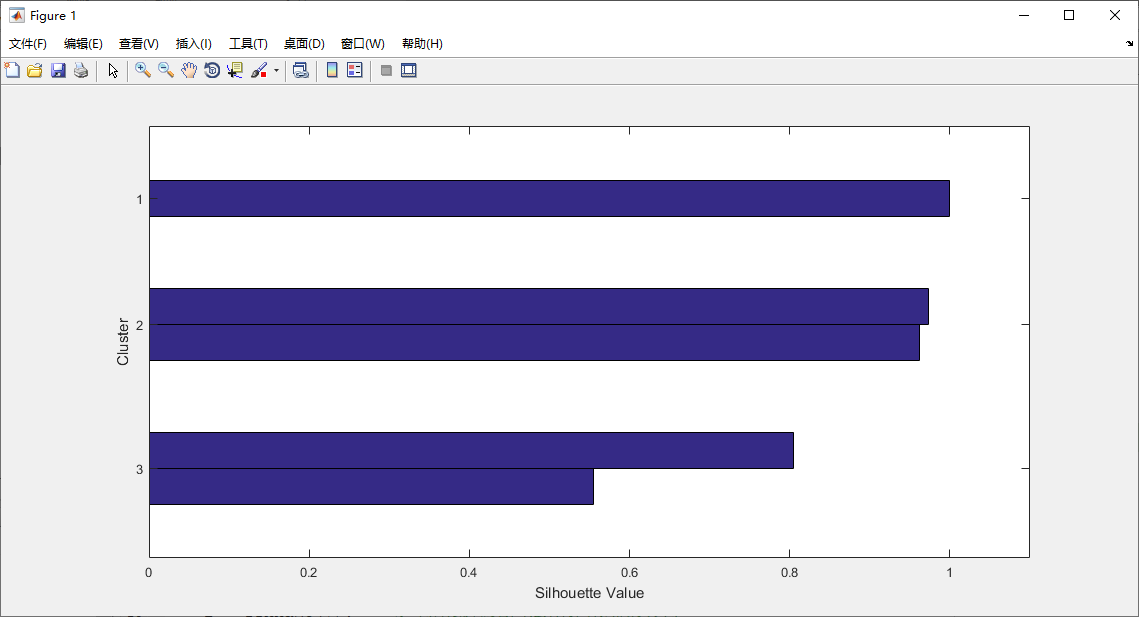Open the 插入(I) menu
Image resolution: width=1139 pixels, height=617 pixels.
(x=193, y=44)
